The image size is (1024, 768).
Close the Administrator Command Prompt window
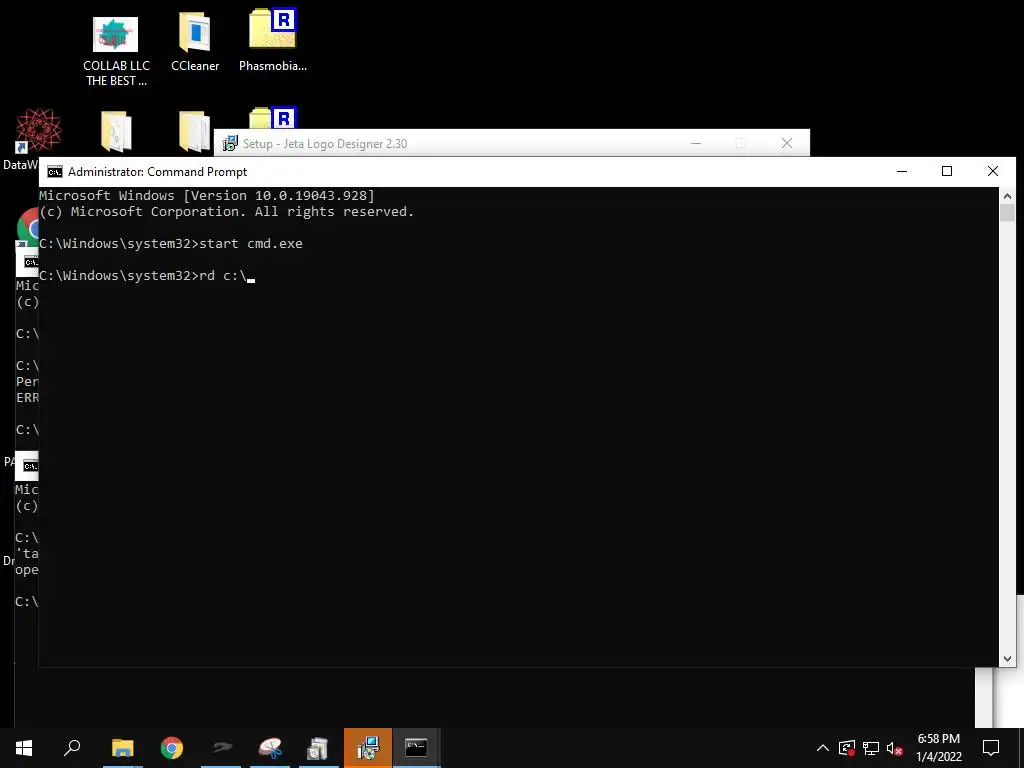click(993, 171)
